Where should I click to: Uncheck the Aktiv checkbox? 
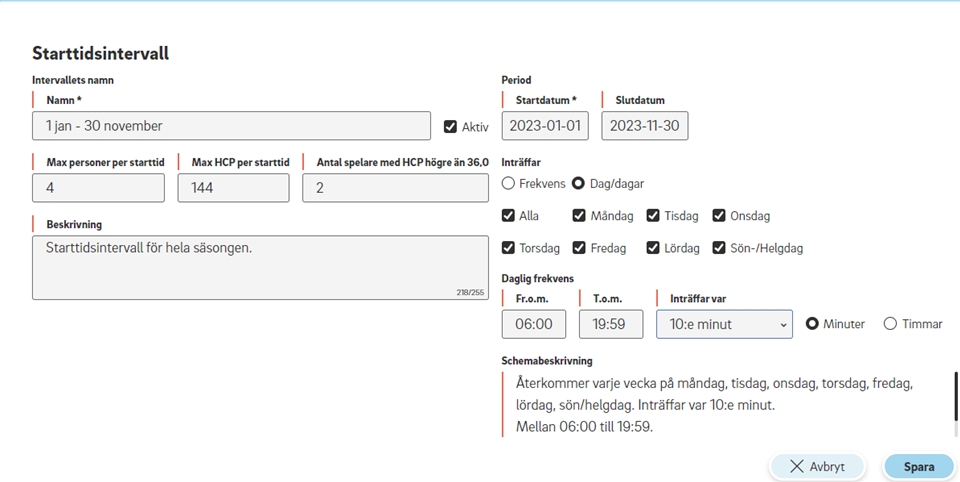point(450,127)
